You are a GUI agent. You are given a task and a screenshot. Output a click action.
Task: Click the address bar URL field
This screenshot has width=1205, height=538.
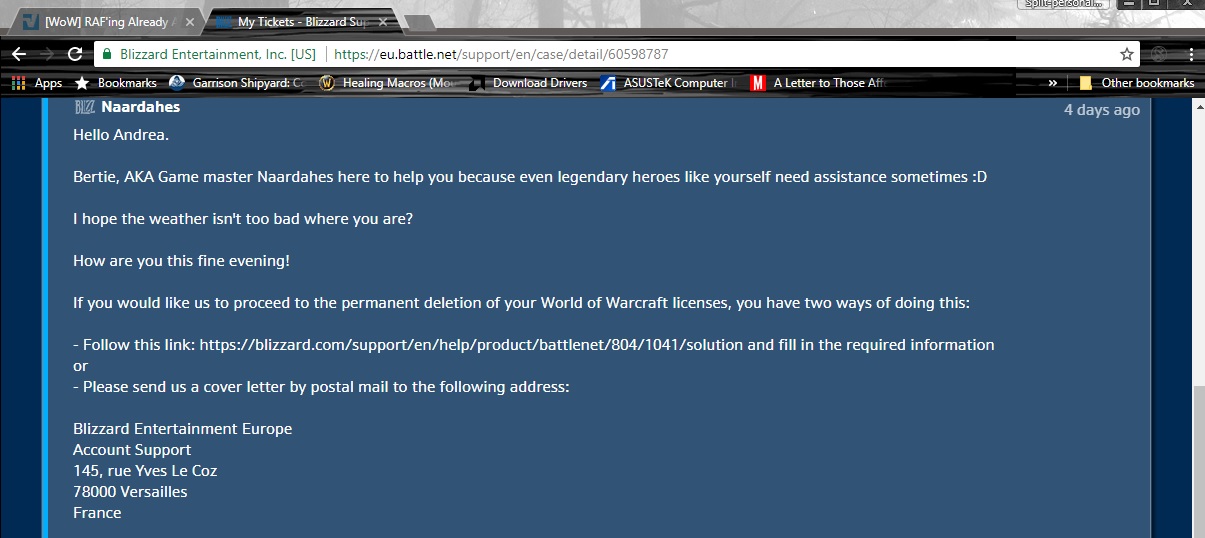(615, 54)
